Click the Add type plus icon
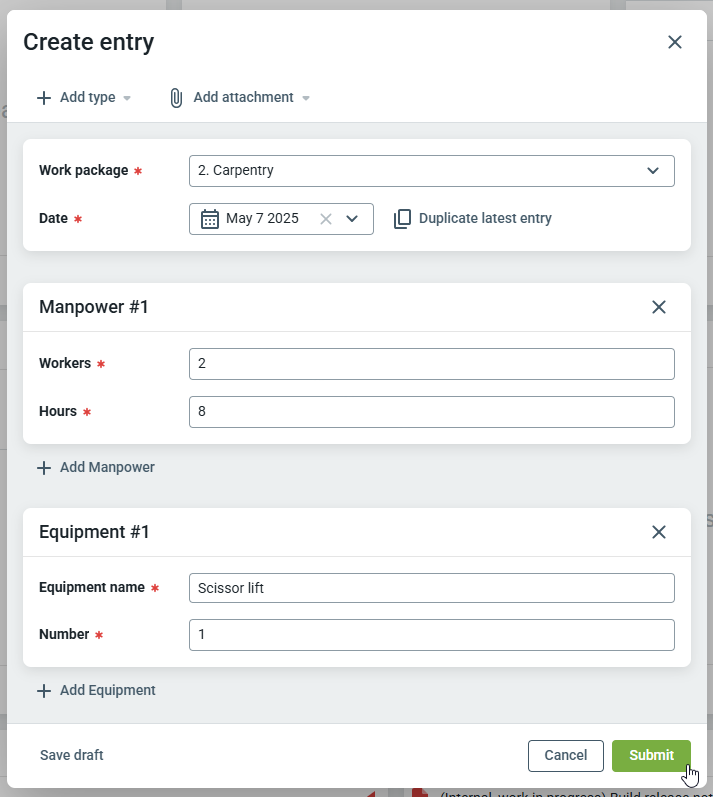 (x=44, y=98)
